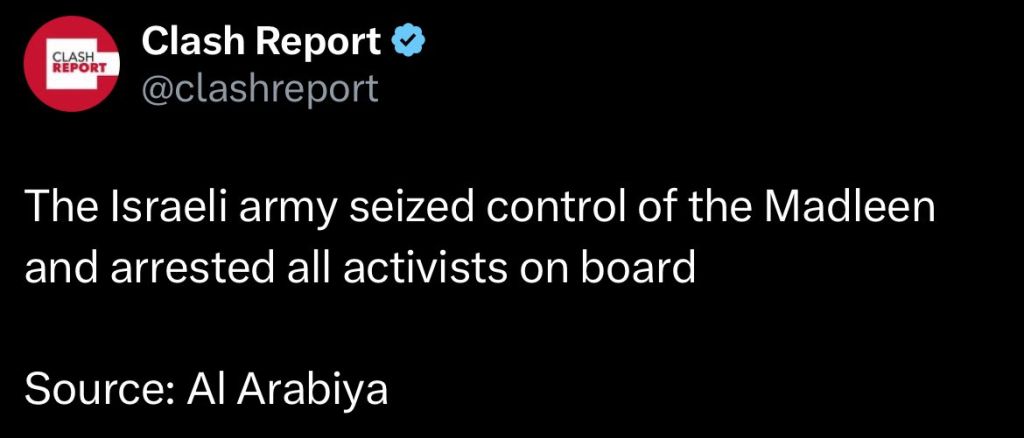Open the Clash Report profile avatar

(x=71, y=63)
